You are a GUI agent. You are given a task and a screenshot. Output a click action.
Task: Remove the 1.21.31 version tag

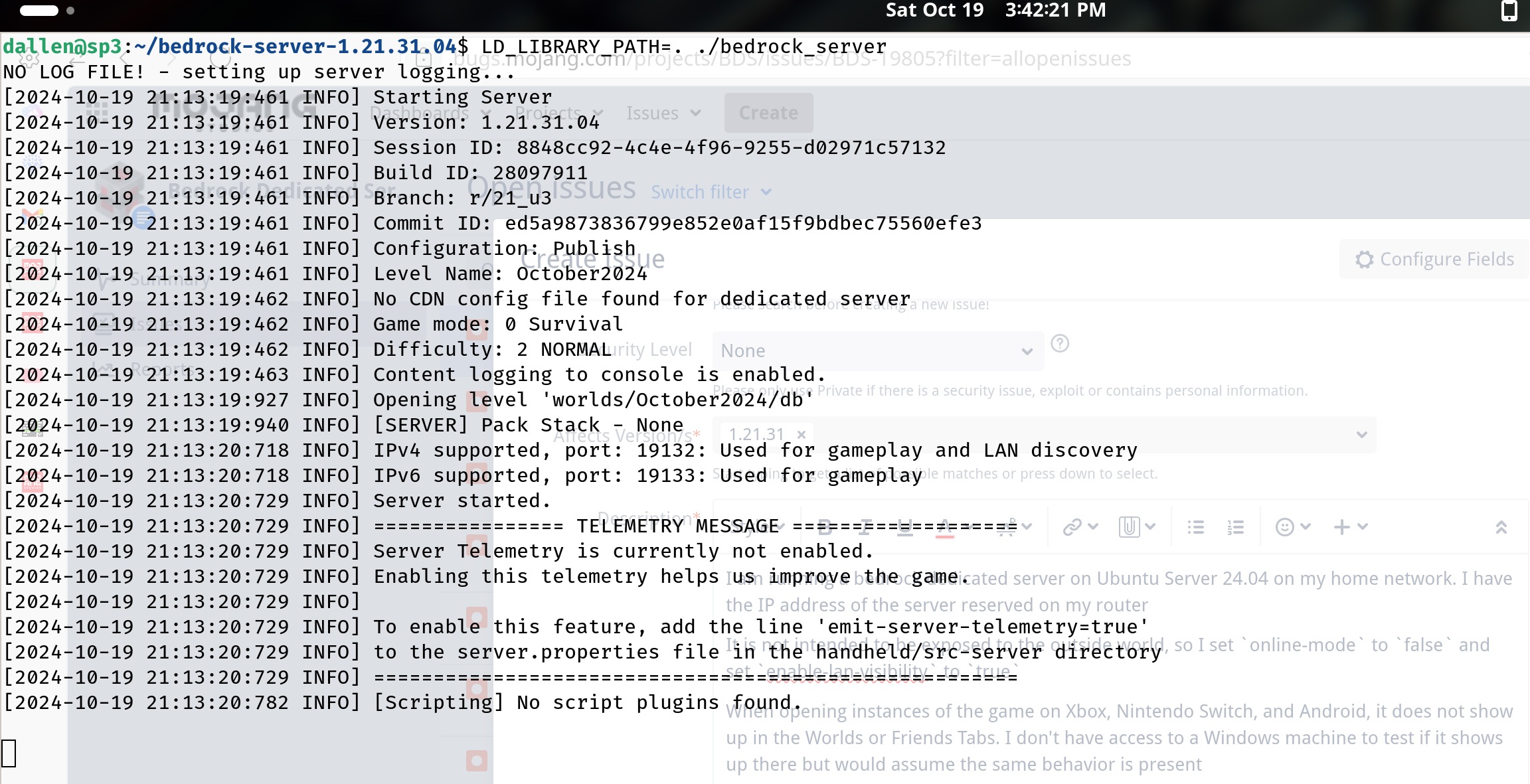click(x=802, y=435)
